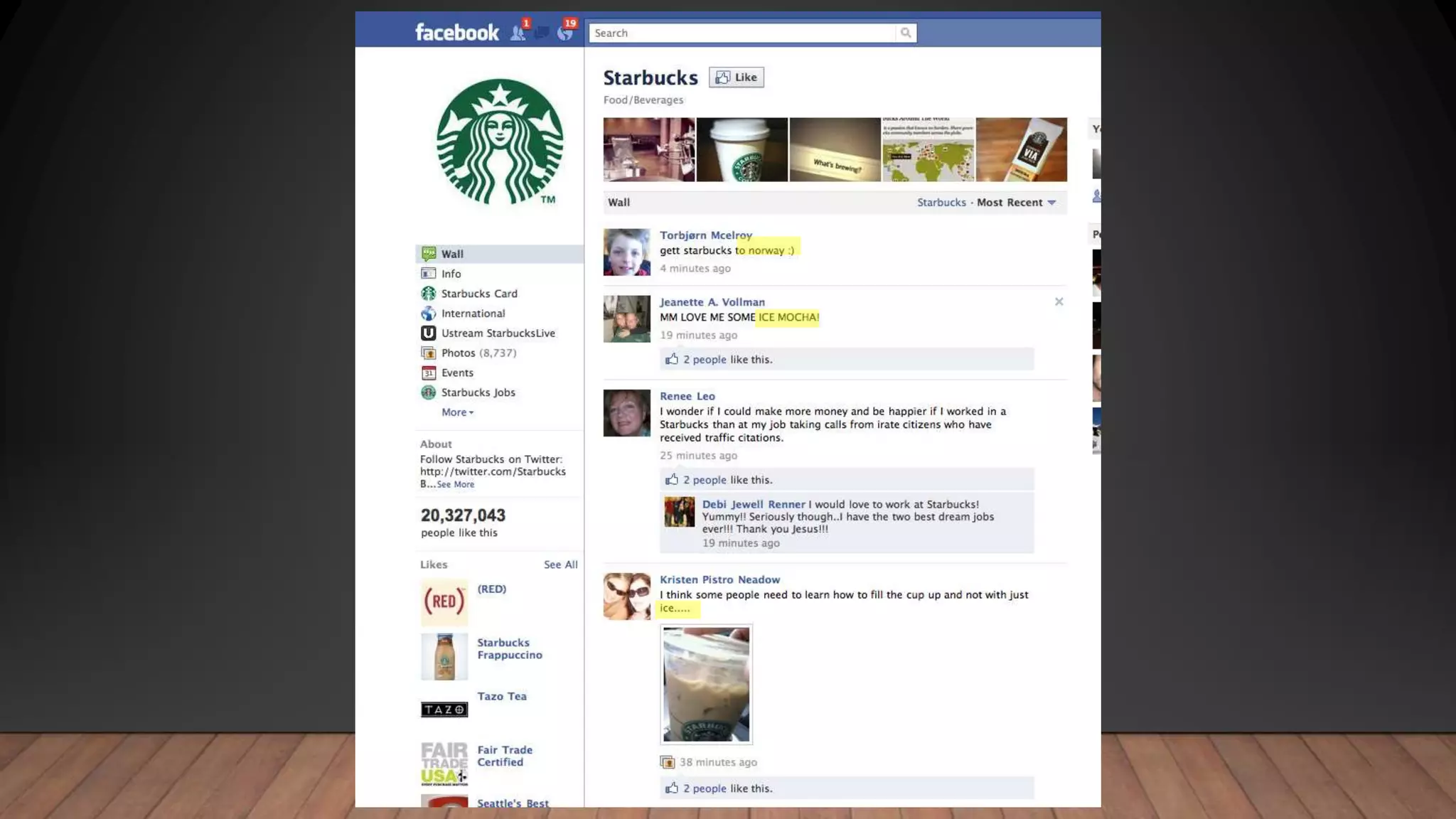This screenshot has height=819, width=1456.
Task: Dismiss Jeanette A. Vollman's post with X
Action: [x=1059, y=302]
